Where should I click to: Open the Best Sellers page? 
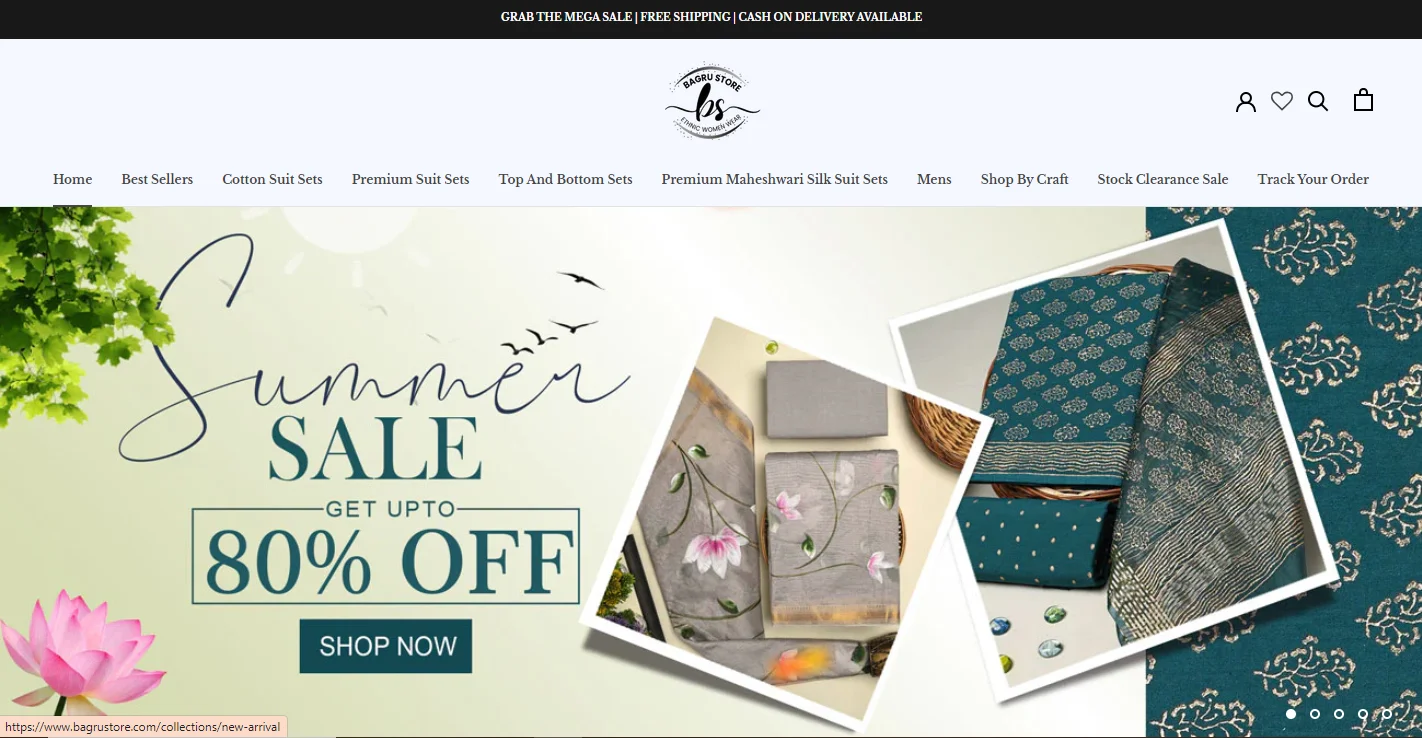(157, 179)
